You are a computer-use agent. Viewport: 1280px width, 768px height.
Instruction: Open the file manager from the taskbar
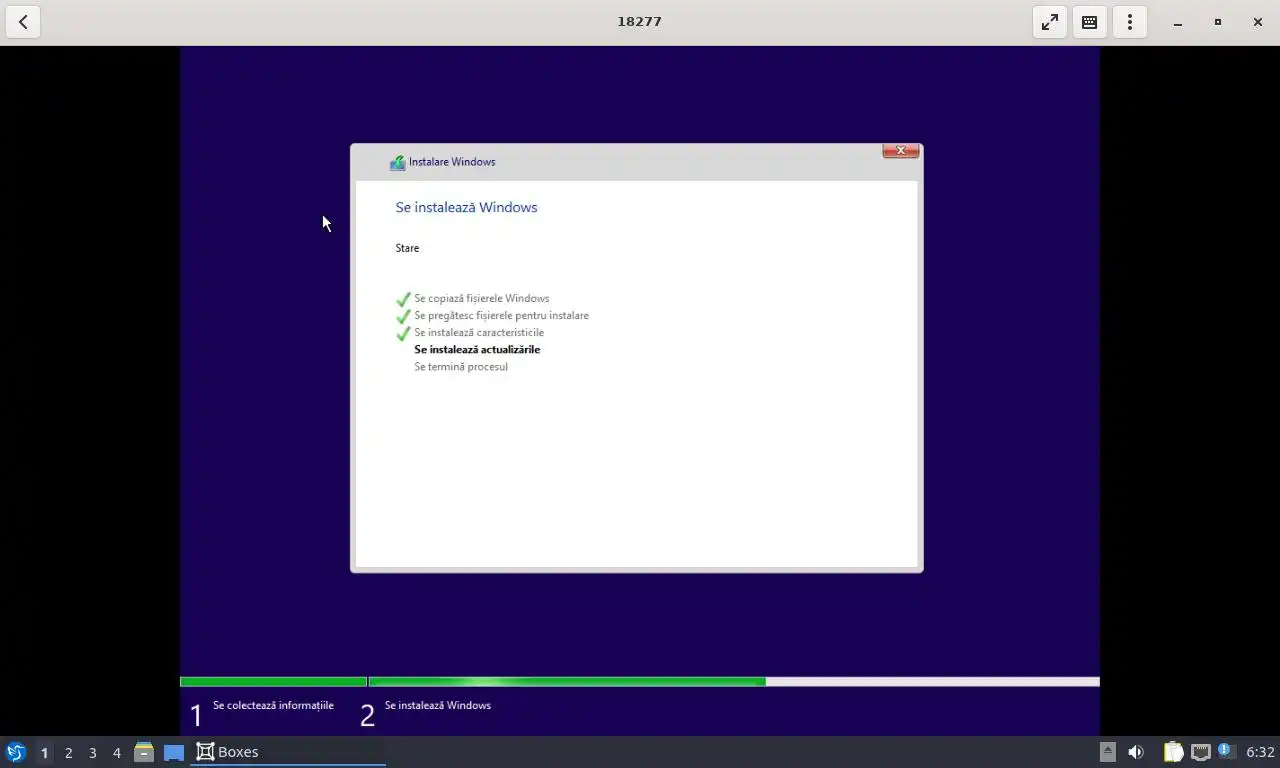144,752
